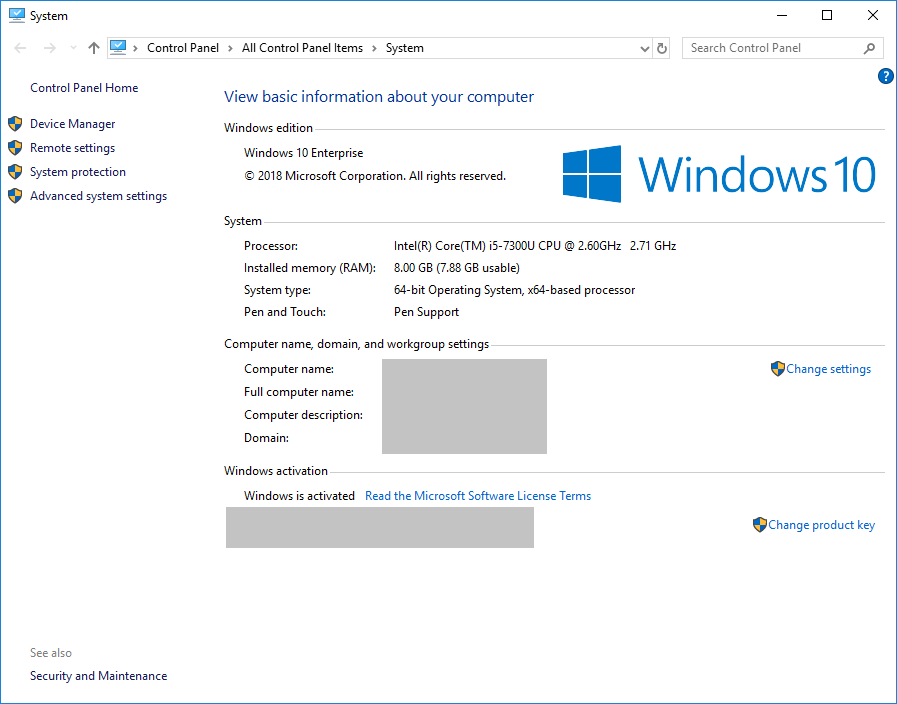897x704 pixels.
Task: Go up one level with Up arrow
Action: point(94,48)
